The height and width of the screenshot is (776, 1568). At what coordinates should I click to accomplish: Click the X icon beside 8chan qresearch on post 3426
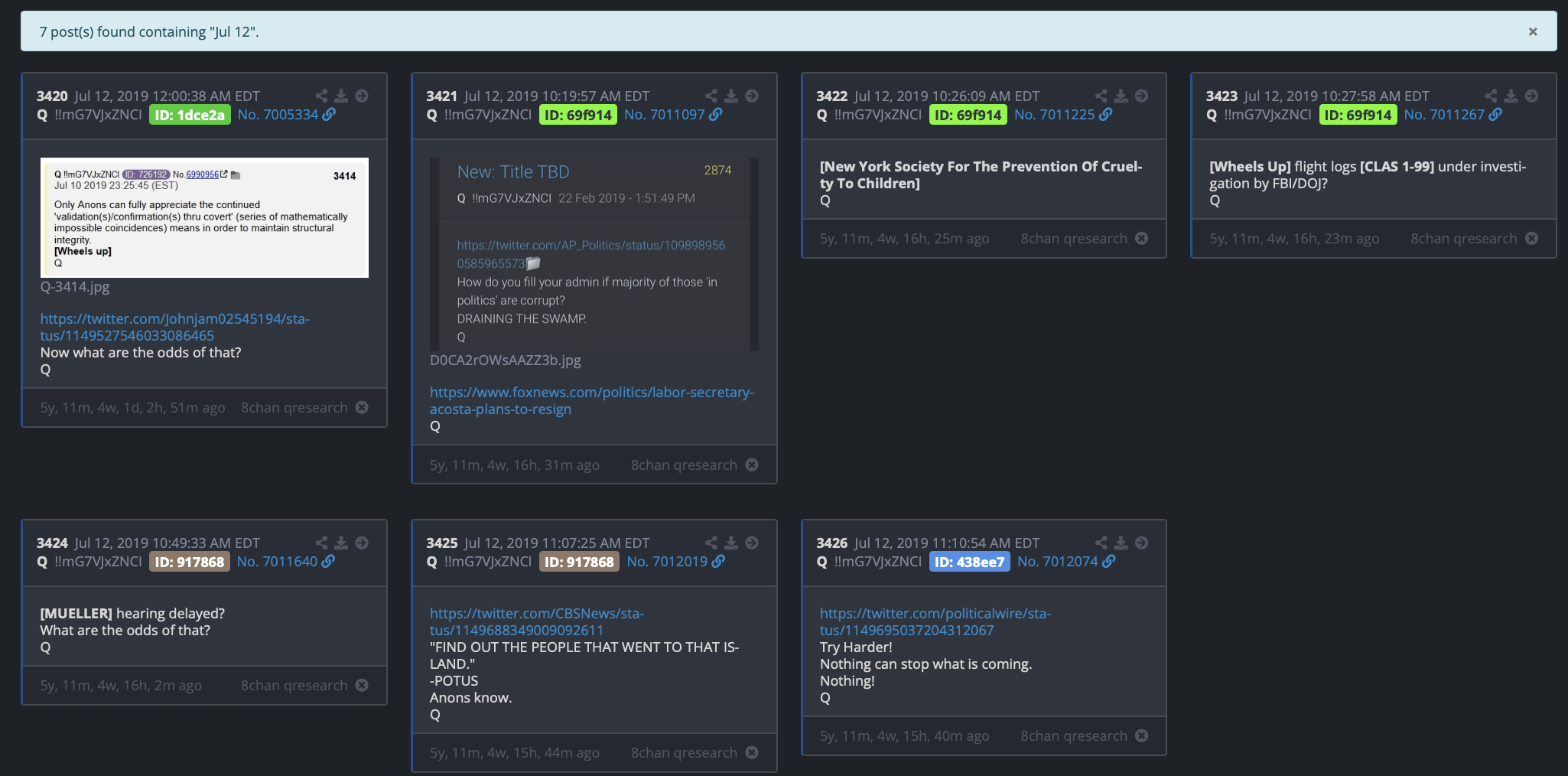point(1141,735)
